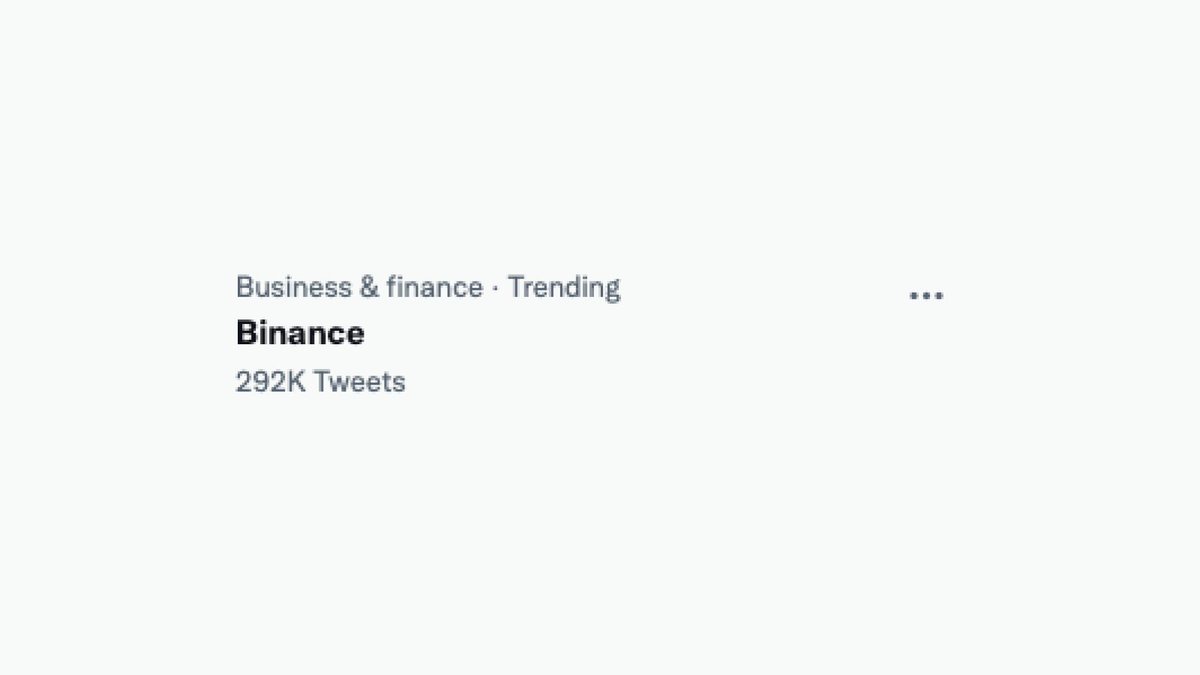1200x675 pixels.
Task: Click the 292K Tweets count
Action: [x=320, y=382]
